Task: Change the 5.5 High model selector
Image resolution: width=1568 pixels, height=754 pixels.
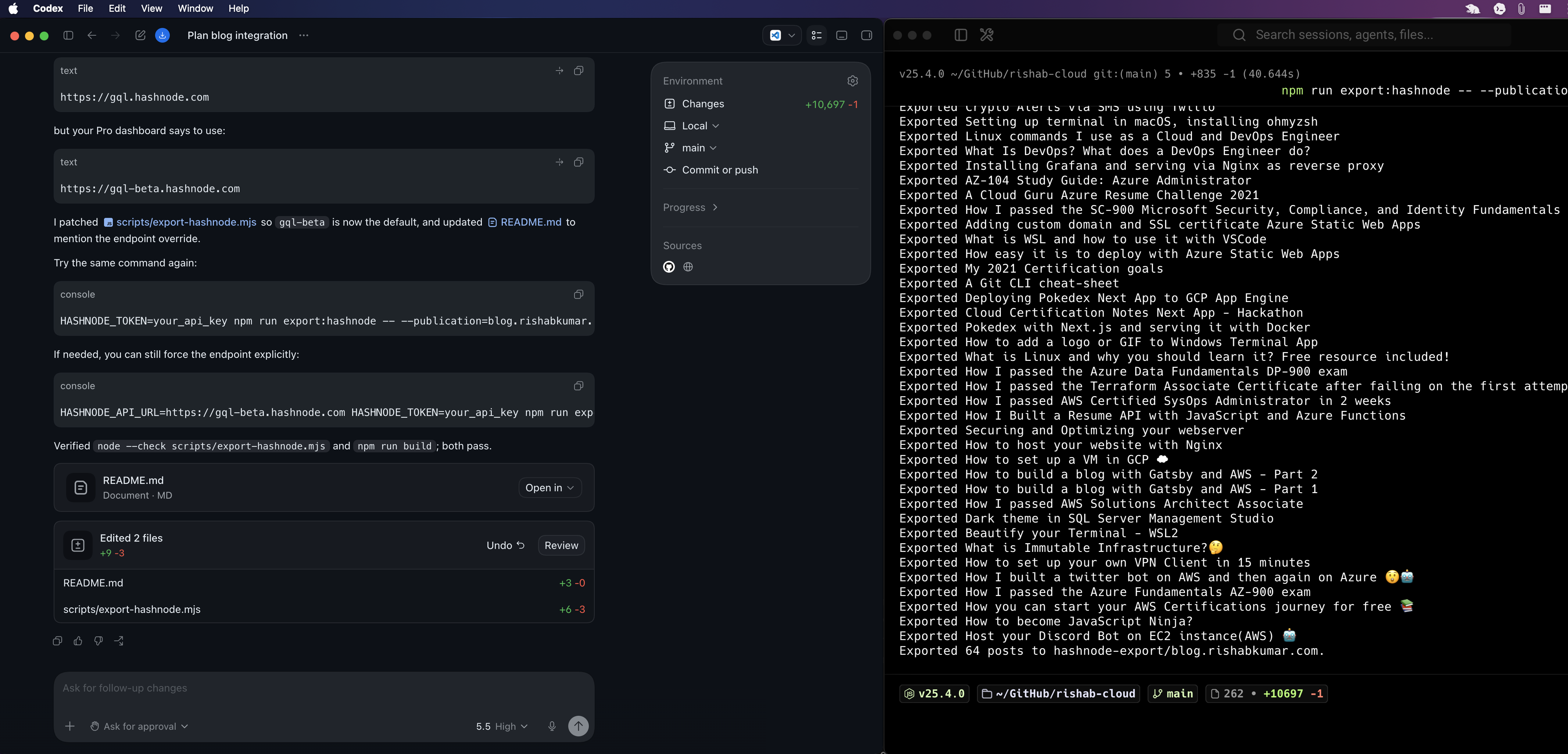Action: (x=502, y=726)
